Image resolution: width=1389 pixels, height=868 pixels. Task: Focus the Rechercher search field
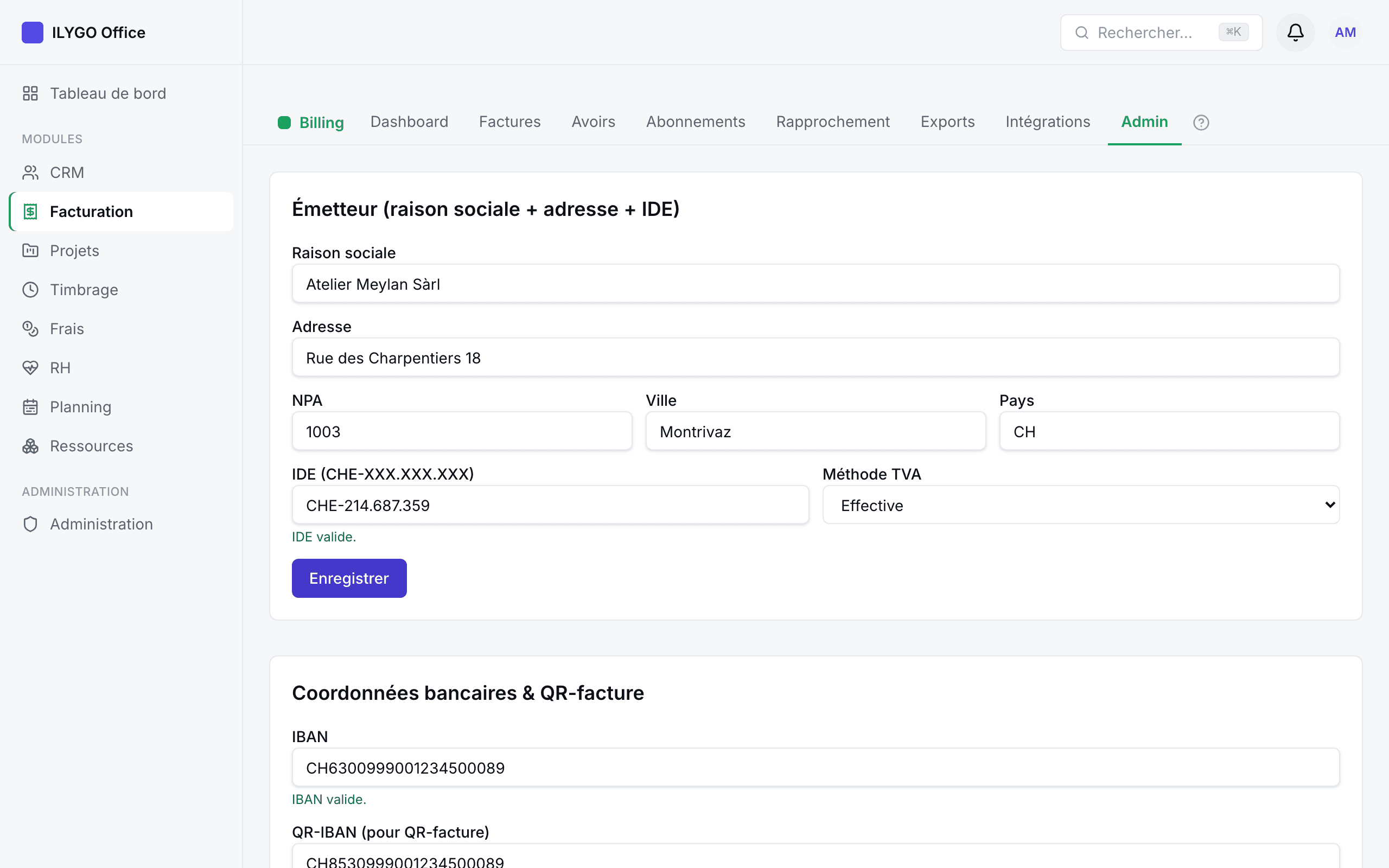(1161, 32)
